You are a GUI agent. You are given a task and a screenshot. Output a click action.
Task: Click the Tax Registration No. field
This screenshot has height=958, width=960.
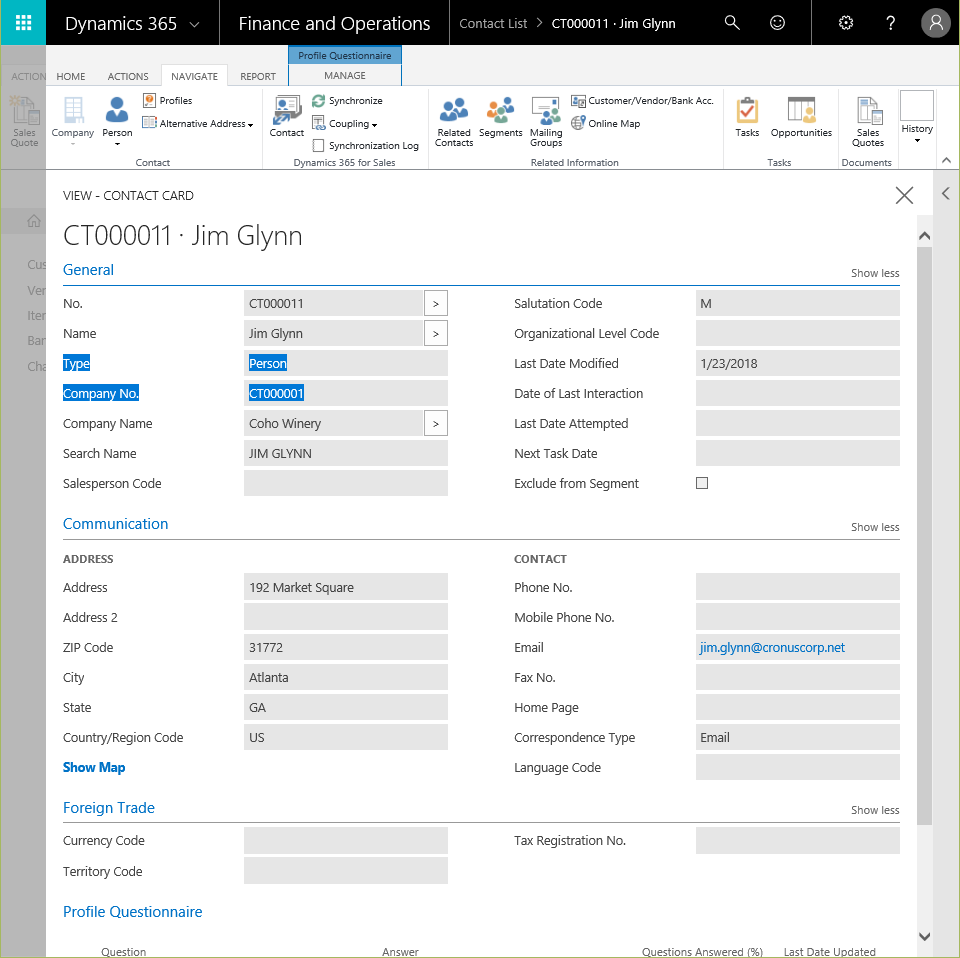(x=797, y=840)
